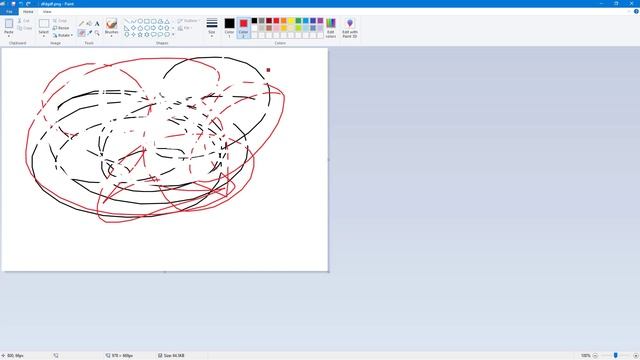
Task: Click Edit with Paint 3D
Action: click(x=350, y=28)
